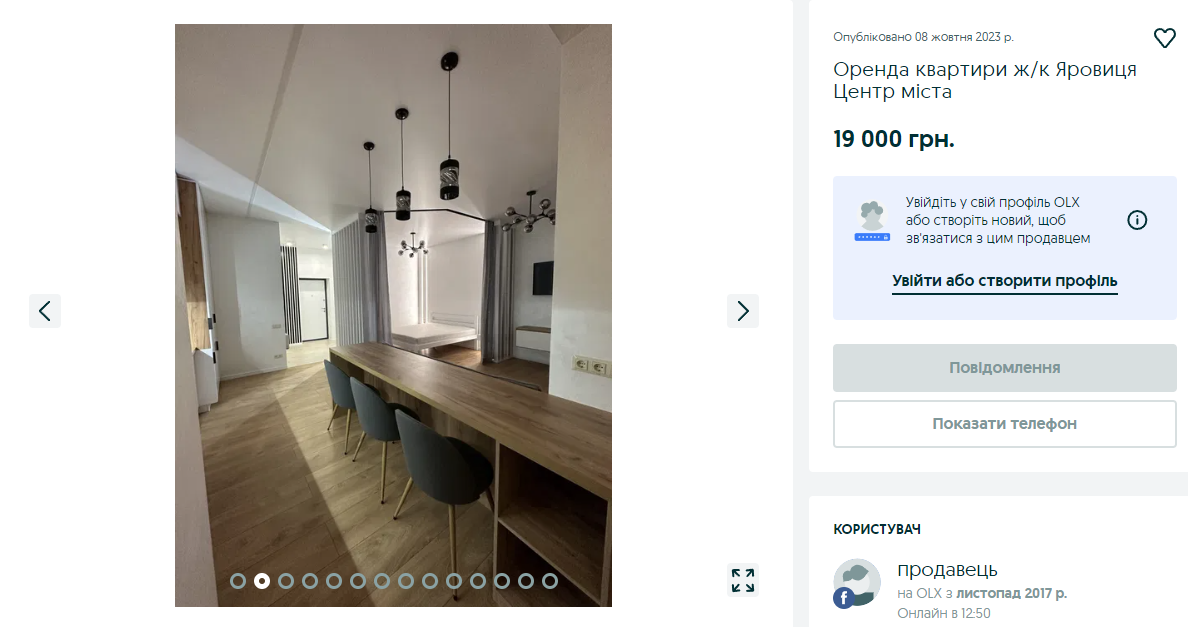This screenshot has width=1188, height=627.
Task: Click the main apartment photo
Action: tap(393, 315)
